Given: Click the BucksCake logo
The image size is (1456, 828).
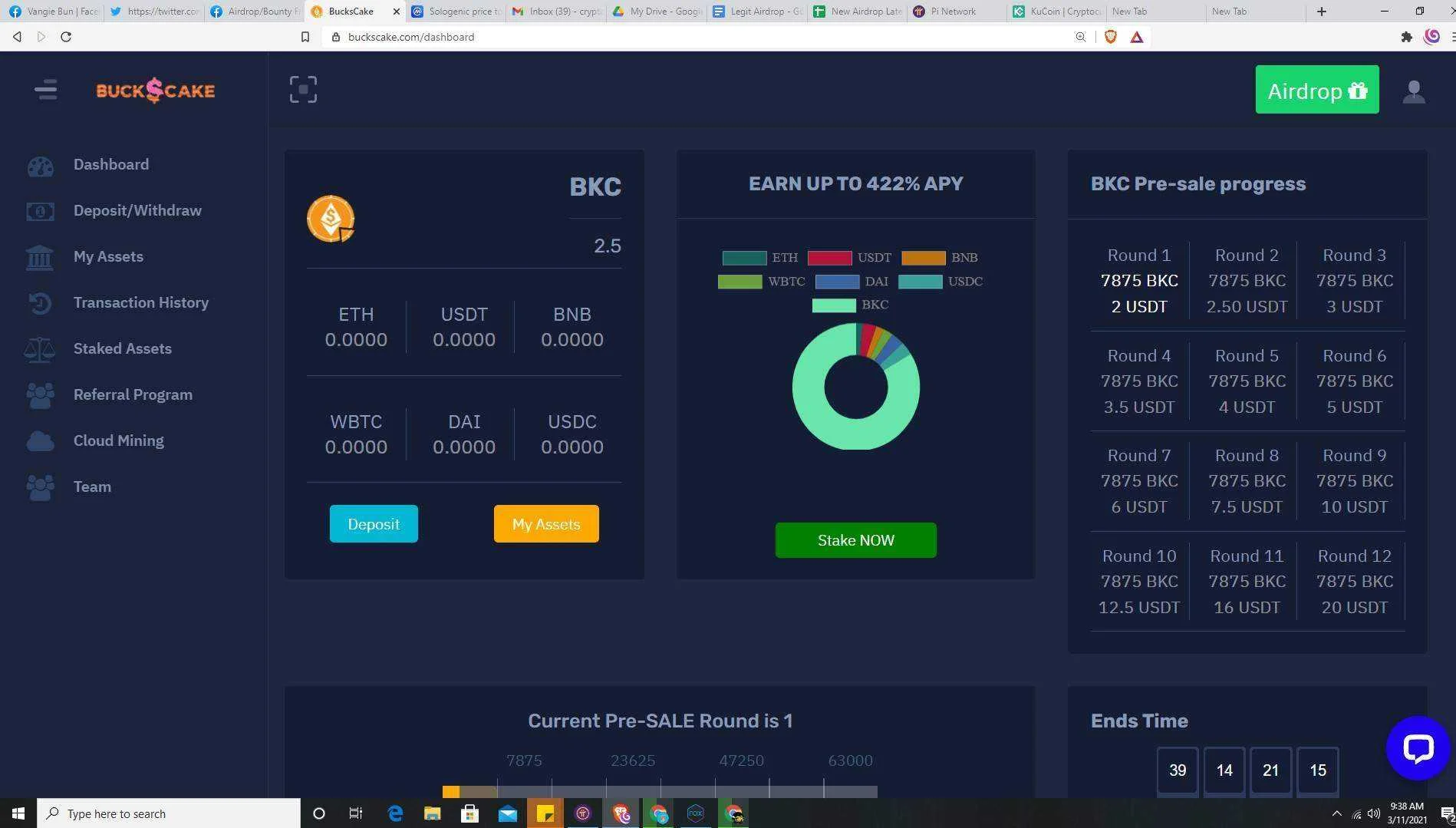Looking at the screenshot, I should click(156, 91).
